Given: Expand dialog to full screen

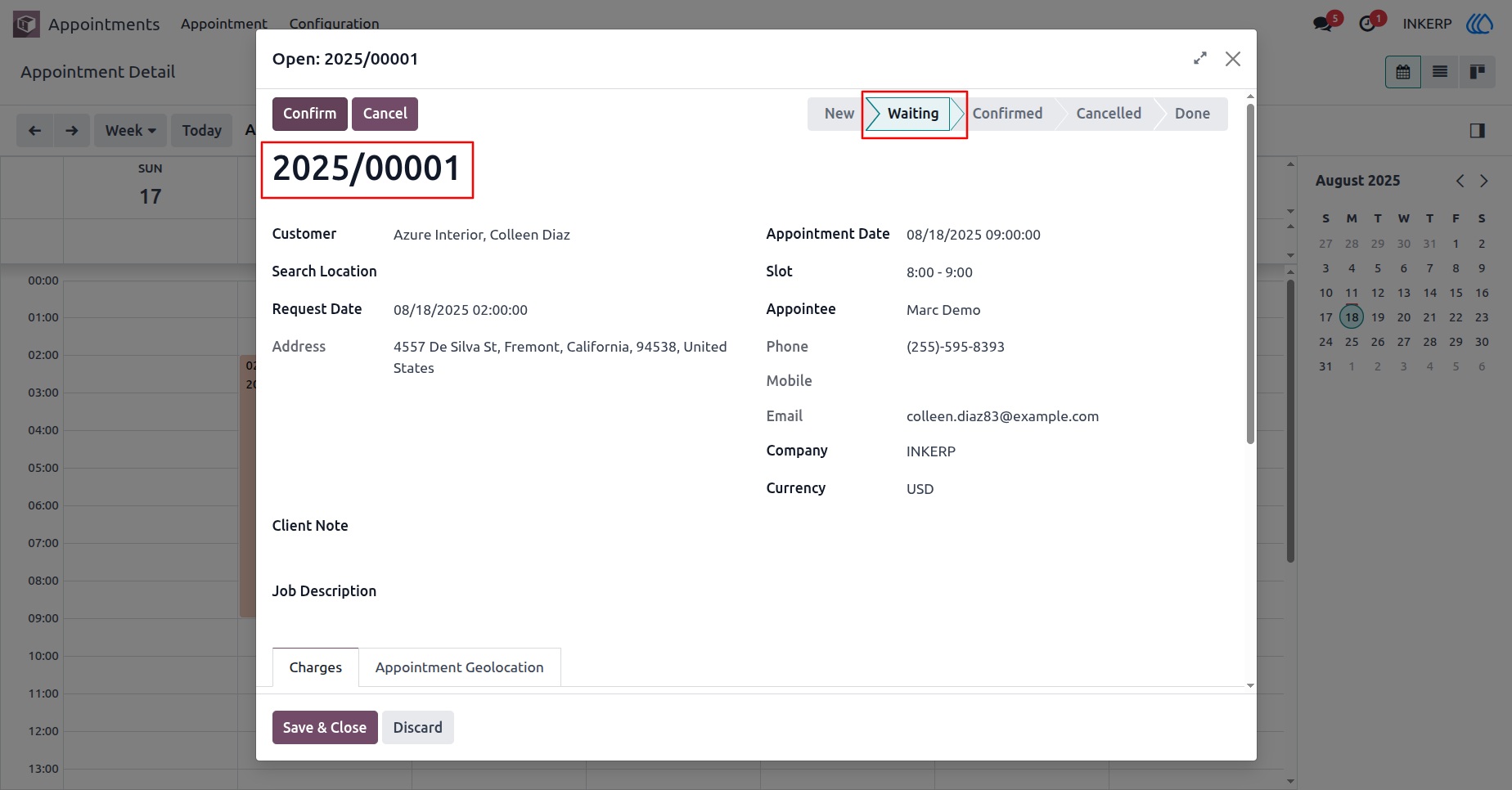Looking at the screenshot, I should (x=1200, y=58).
